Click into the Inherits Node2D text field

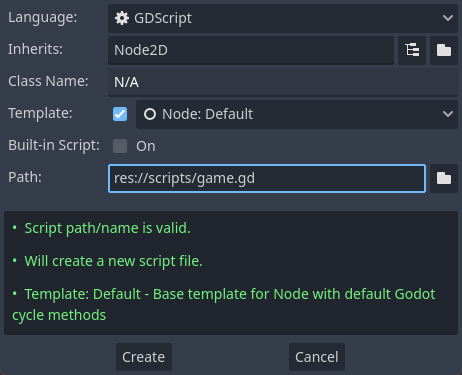pos(251,50)
